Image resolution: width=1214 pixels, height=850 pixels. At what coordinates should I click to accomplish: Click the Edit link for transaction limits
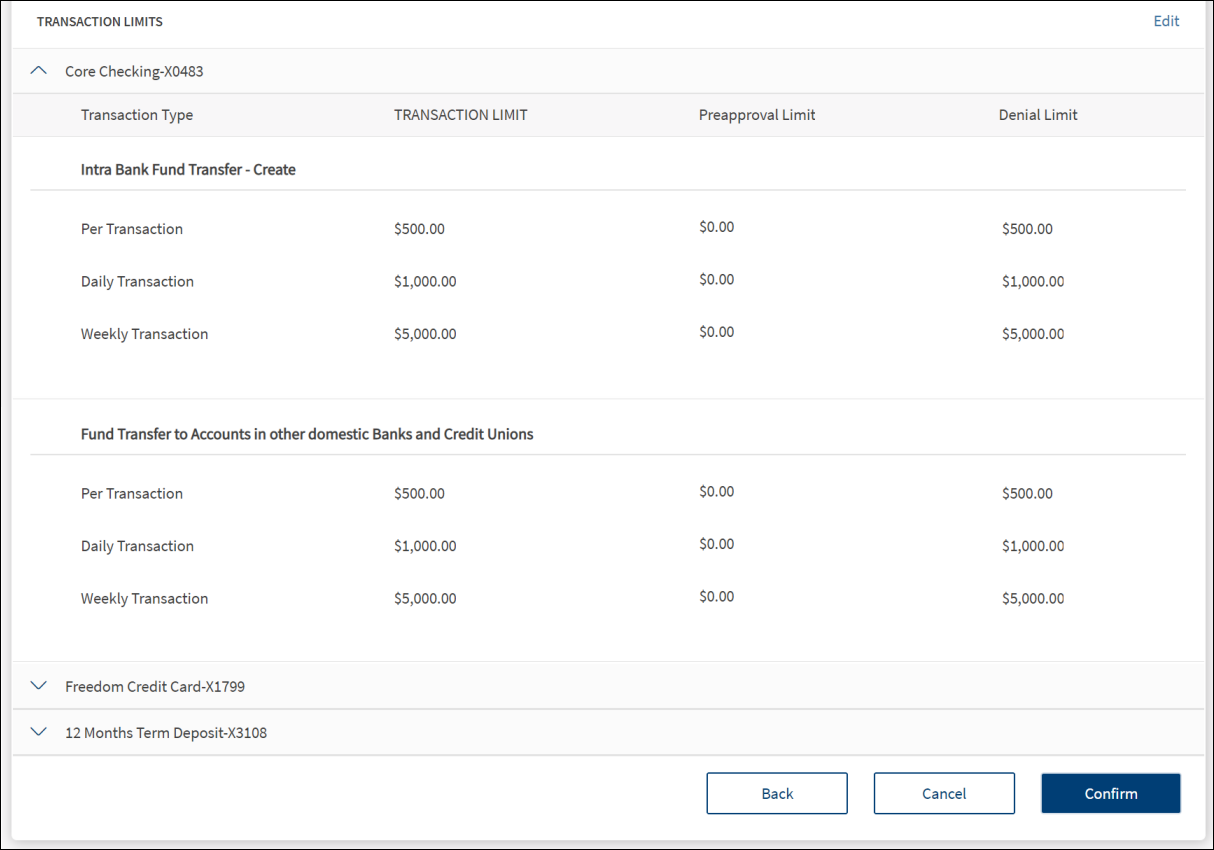[1166, 21]
